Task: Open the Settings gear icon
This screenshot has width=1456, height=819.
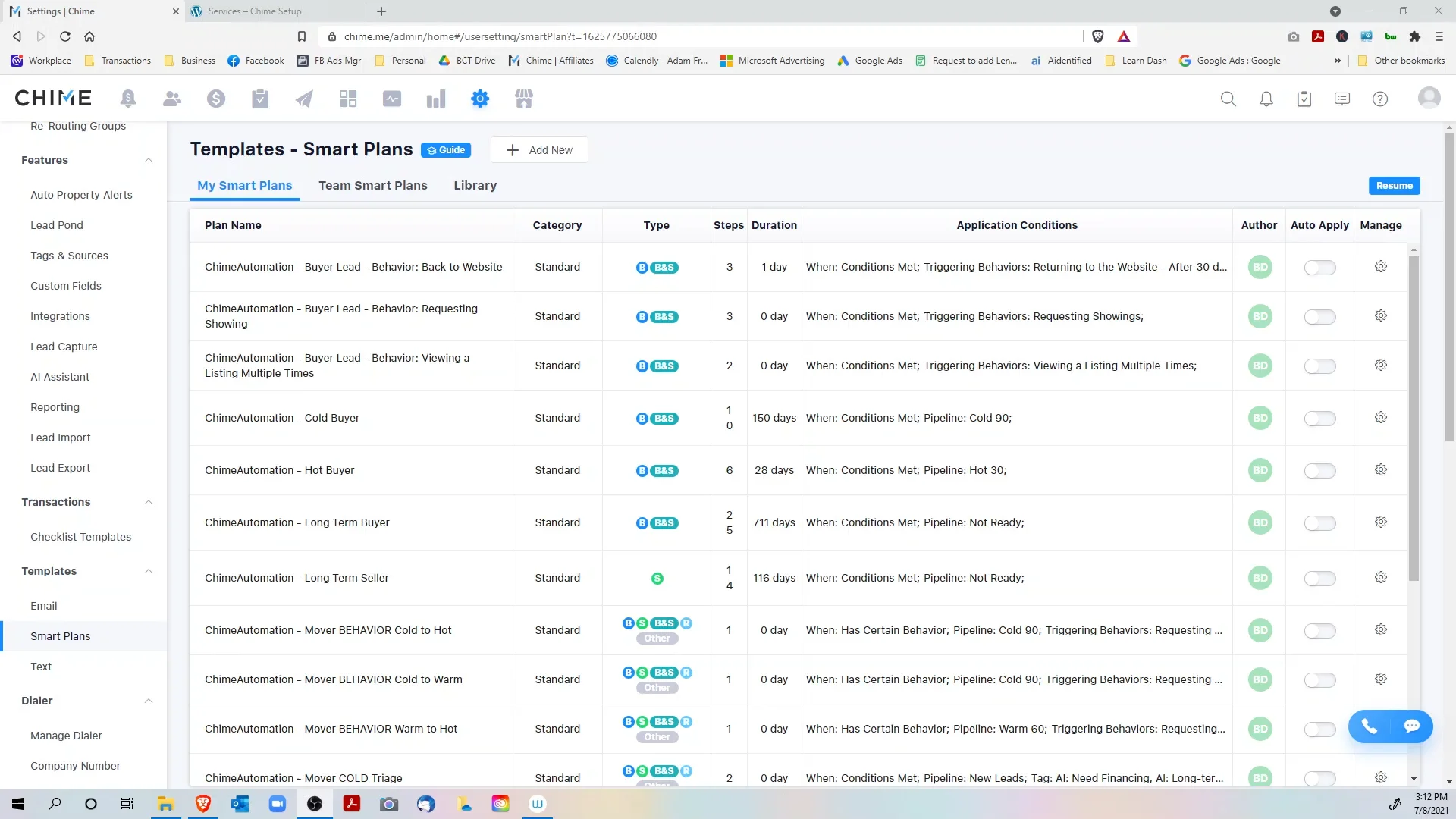Action: [480, 99]
